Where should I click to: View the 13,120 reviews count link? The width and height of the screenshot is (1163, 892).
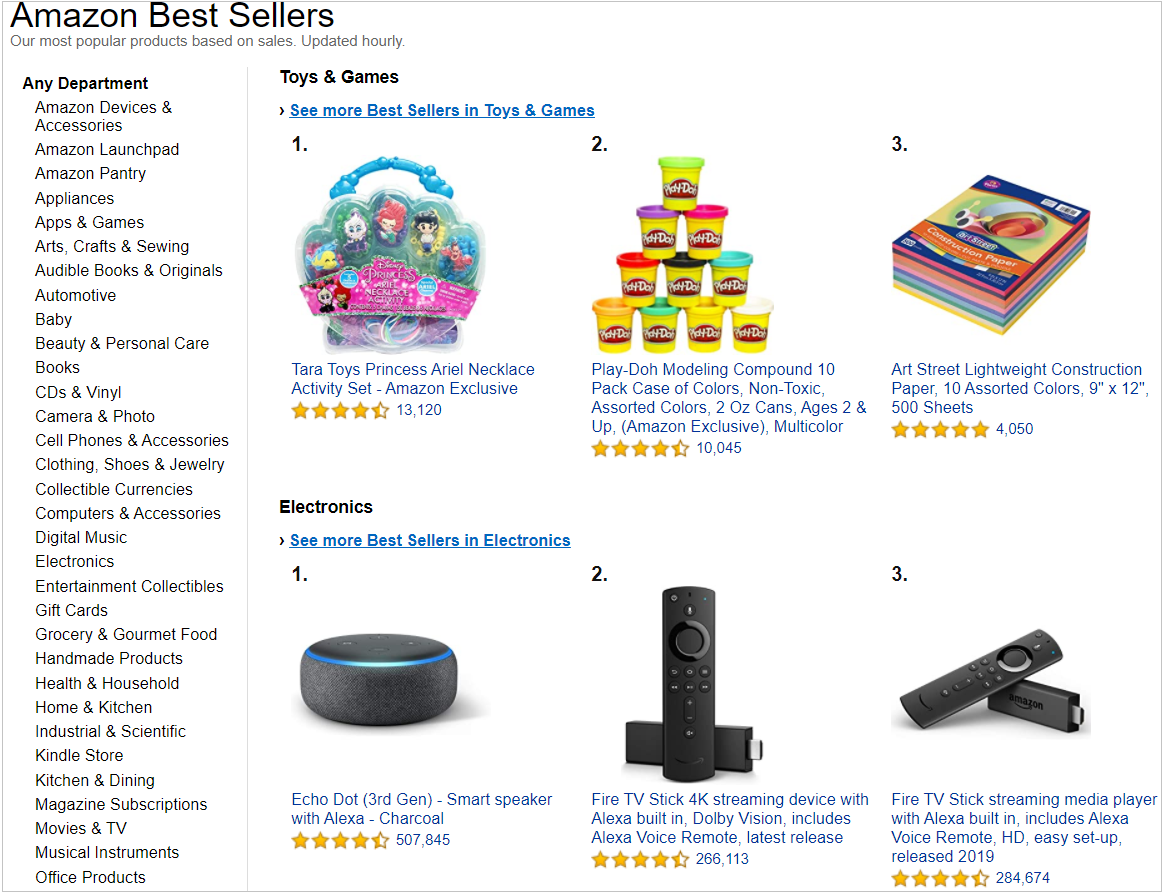419,410
